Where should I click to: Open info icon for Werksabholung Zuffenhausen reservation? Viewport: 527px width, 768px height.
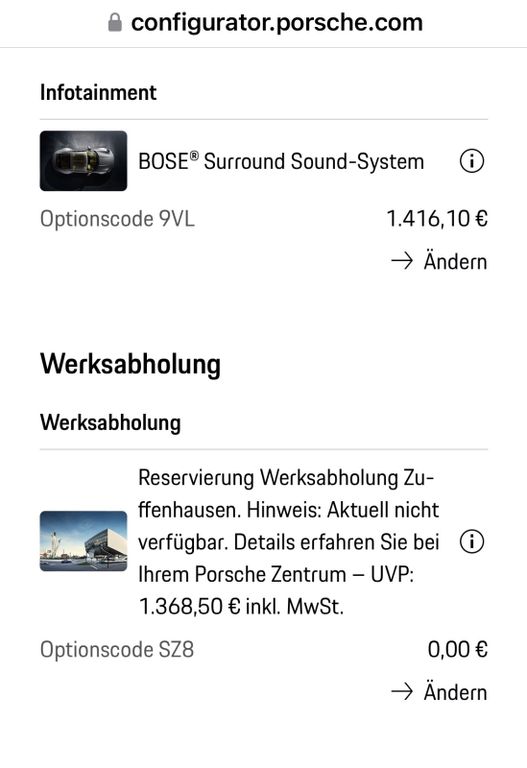click(x=472, y=542)
